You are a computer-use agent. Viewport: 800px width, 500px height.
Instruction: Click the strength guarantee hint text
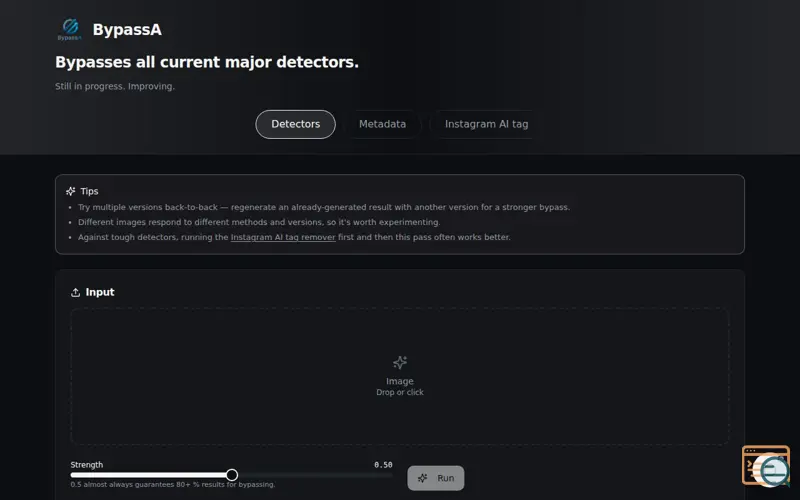click(172, 484)
